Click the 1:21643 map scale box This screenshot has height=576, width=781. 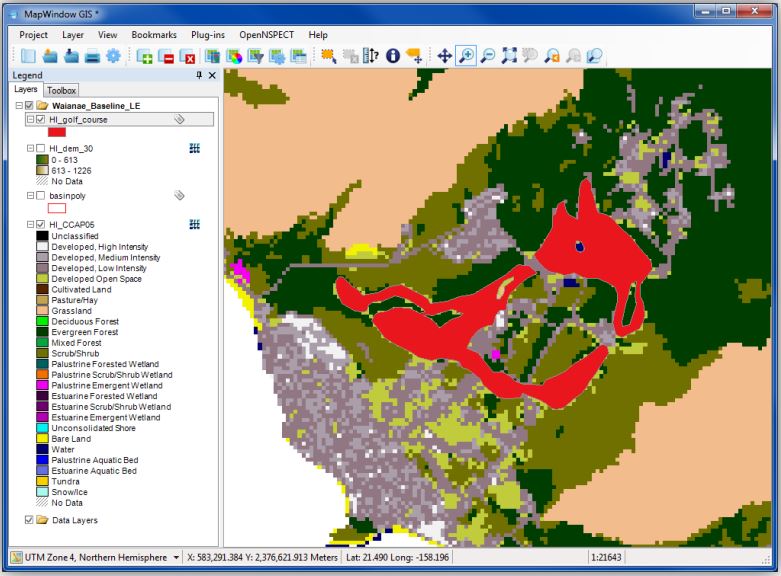(606, 558)
